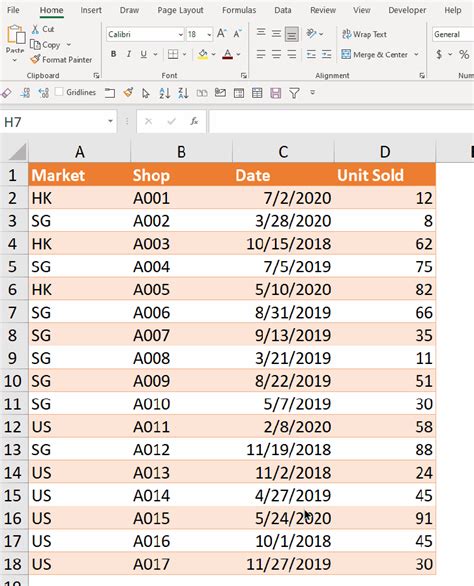Click Cut in the Clipboard group
474x586 pixels.
[43, 29]
